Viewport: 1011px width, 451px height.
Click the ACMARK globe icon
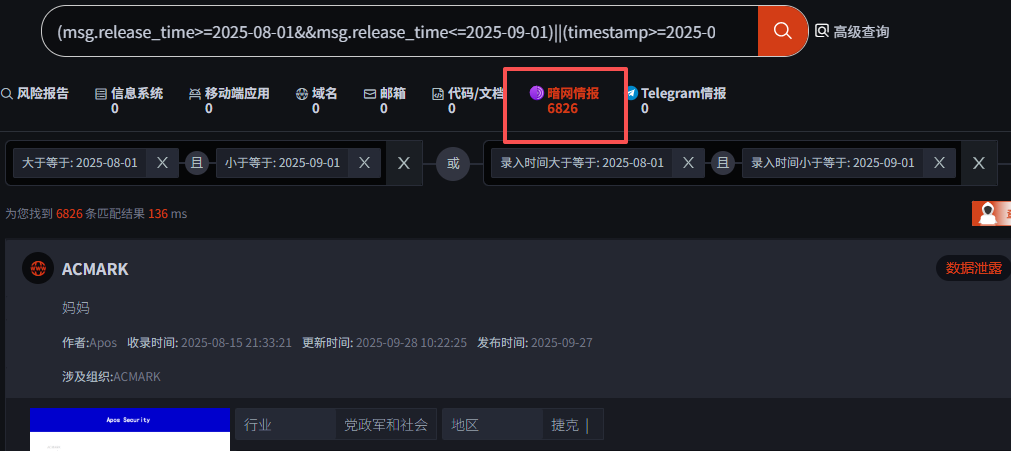pos(38,268)
